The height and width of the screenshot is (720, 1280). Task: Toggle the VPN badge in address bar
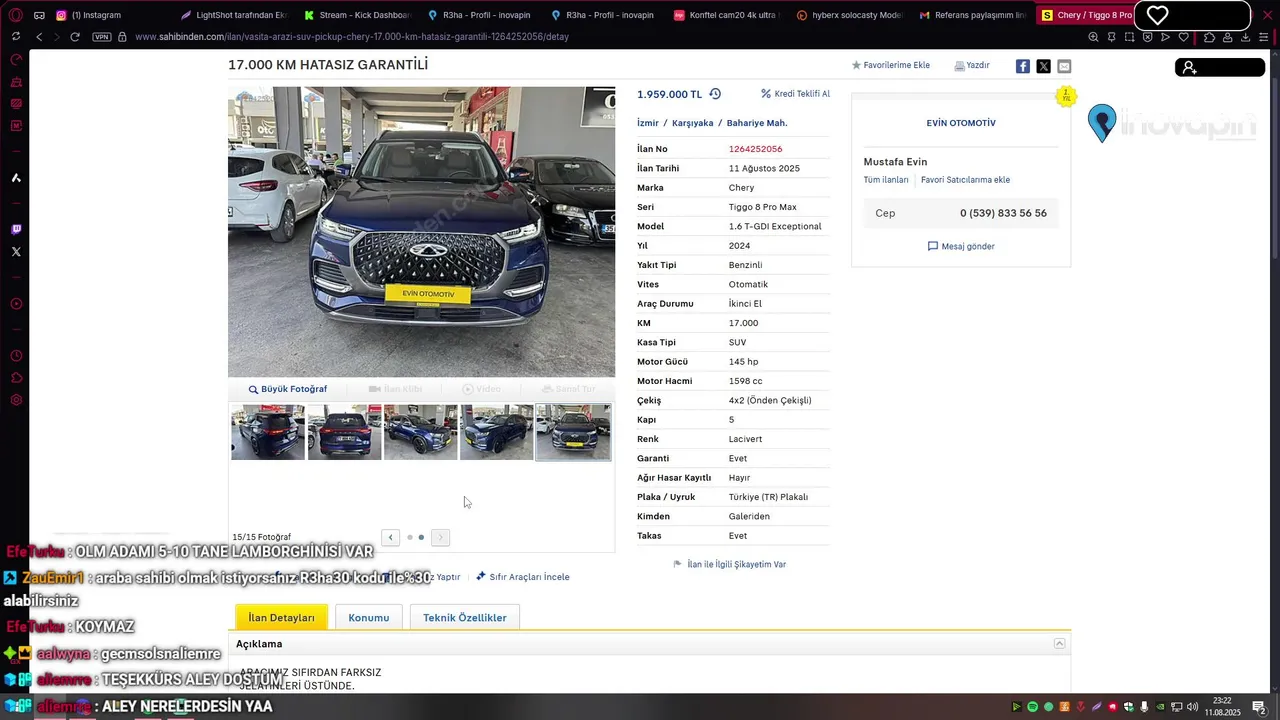[x=101, y=37]
